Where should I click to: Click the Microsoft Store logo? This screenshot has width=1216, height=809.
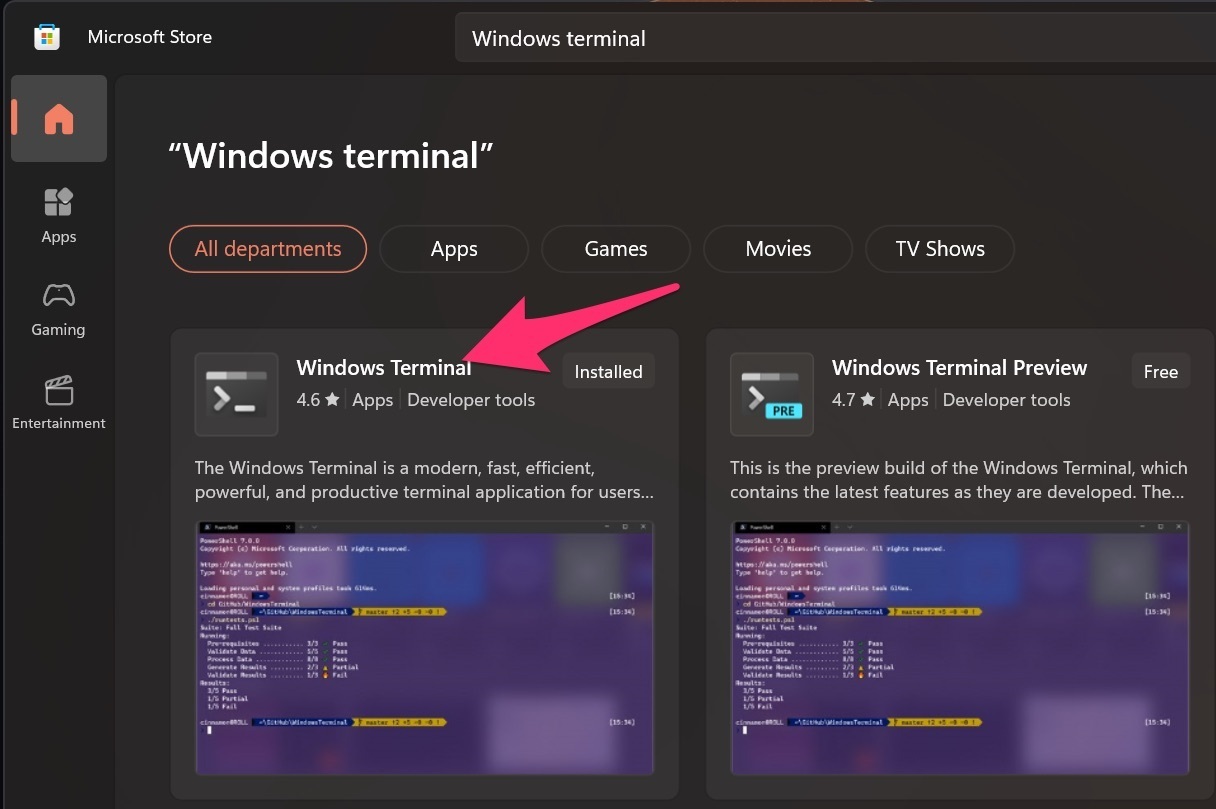(46, 36)
